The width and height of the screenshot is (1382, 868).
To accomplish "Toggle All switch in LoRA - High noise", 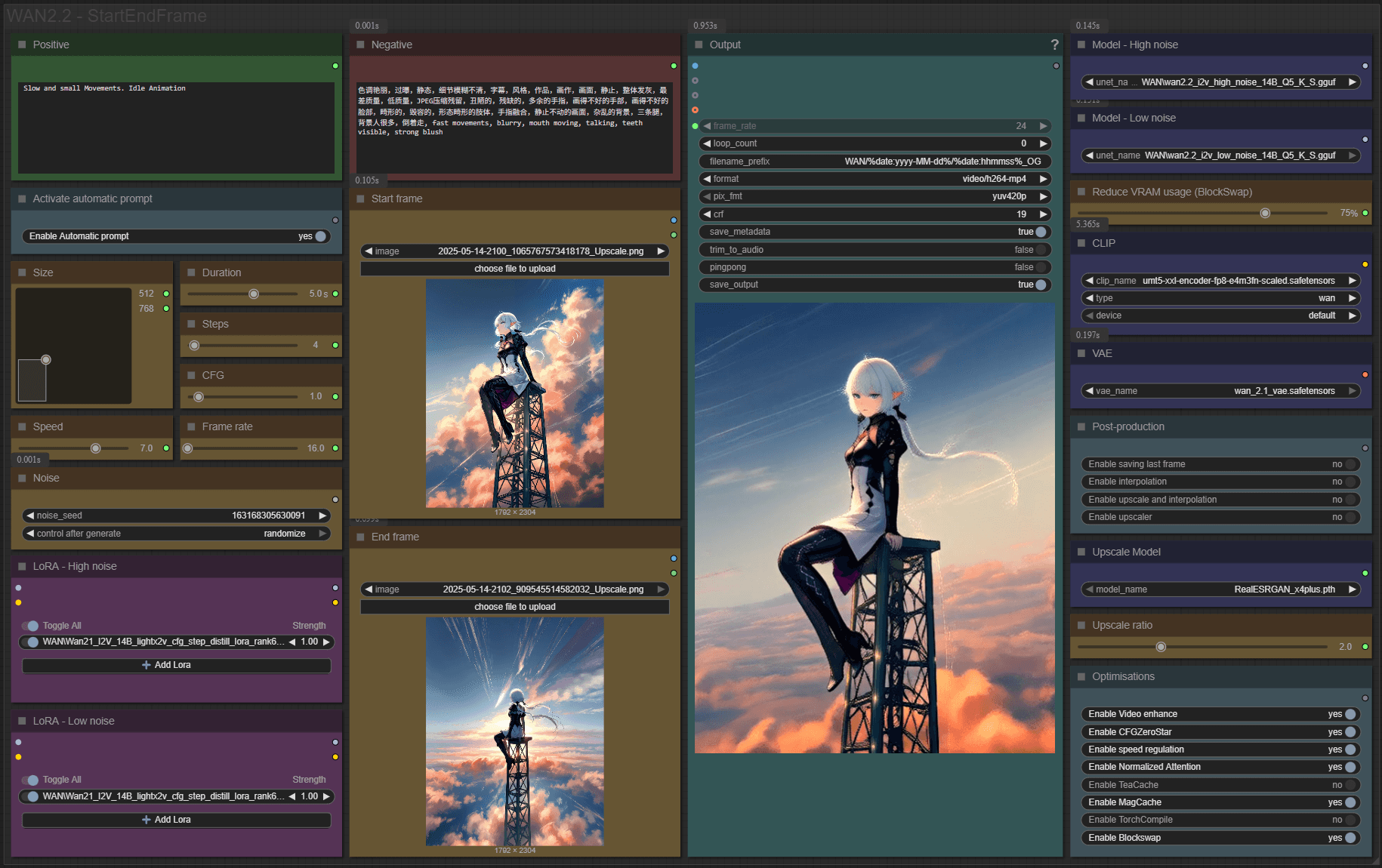I will coord(31,626).
